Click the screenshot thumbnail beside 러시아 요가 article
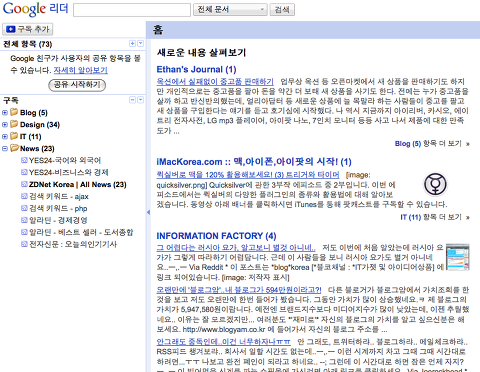 pos(458,257)
